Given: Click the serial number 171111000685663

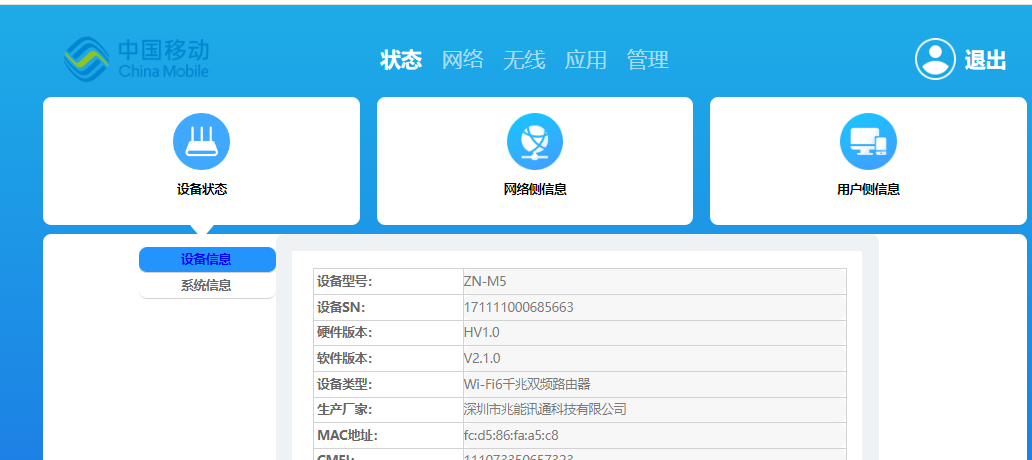Looking at the screenshot, I should tap(519, 307).
